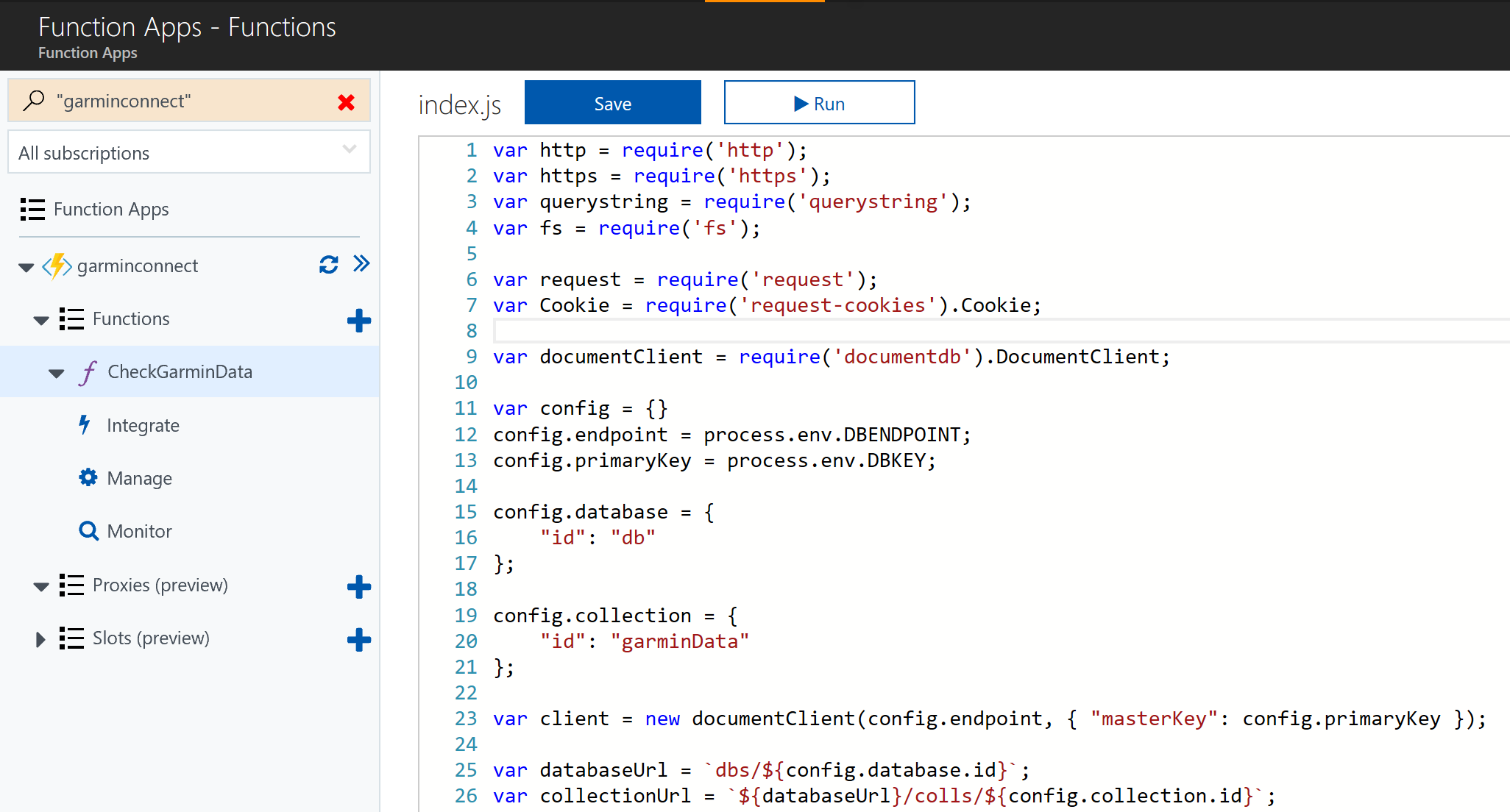Click the Proxies list icon

[x=71, y=585]
